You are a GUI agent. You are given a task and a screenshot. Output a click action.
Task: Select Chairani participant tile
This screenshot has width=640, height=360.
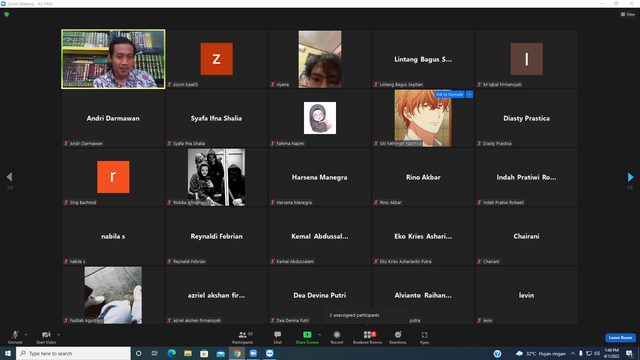click(526, 236)
